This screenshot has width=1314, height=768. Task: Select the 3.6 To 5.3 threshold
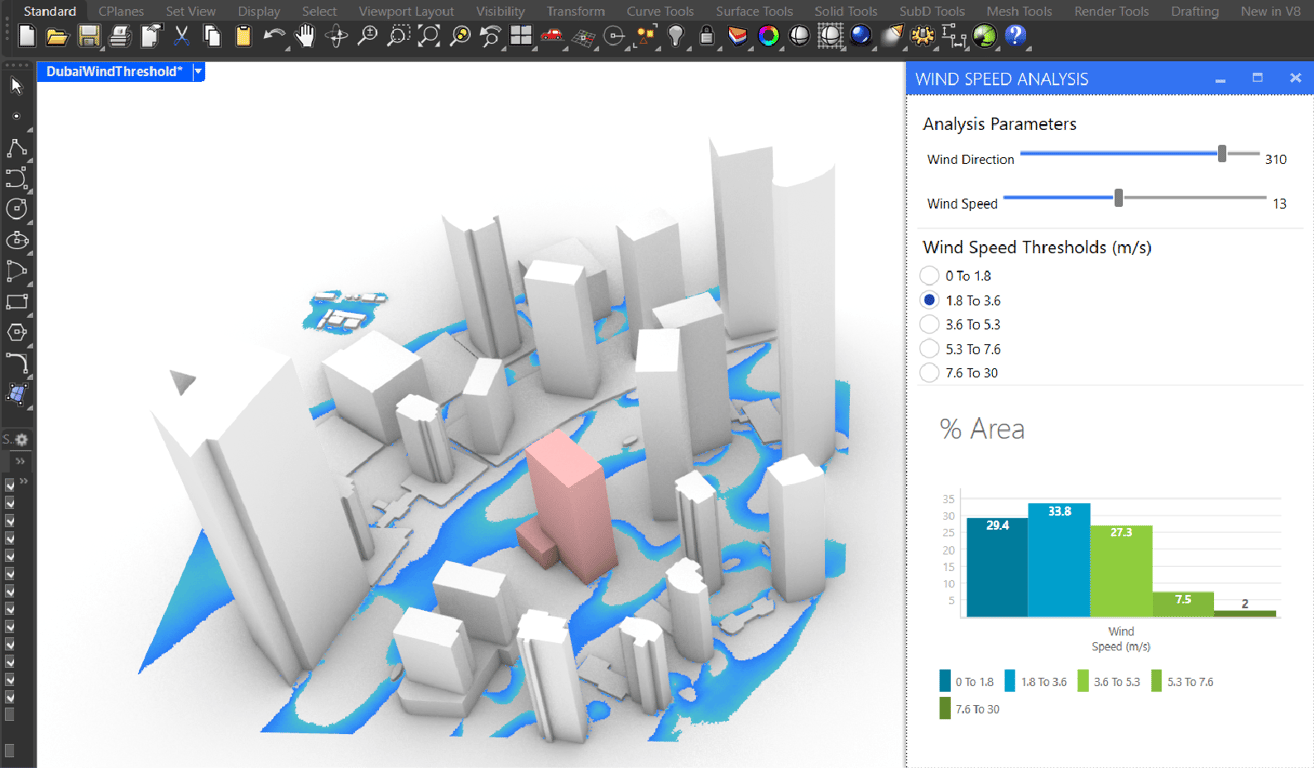pyautogui.click(x=929, y=325)
